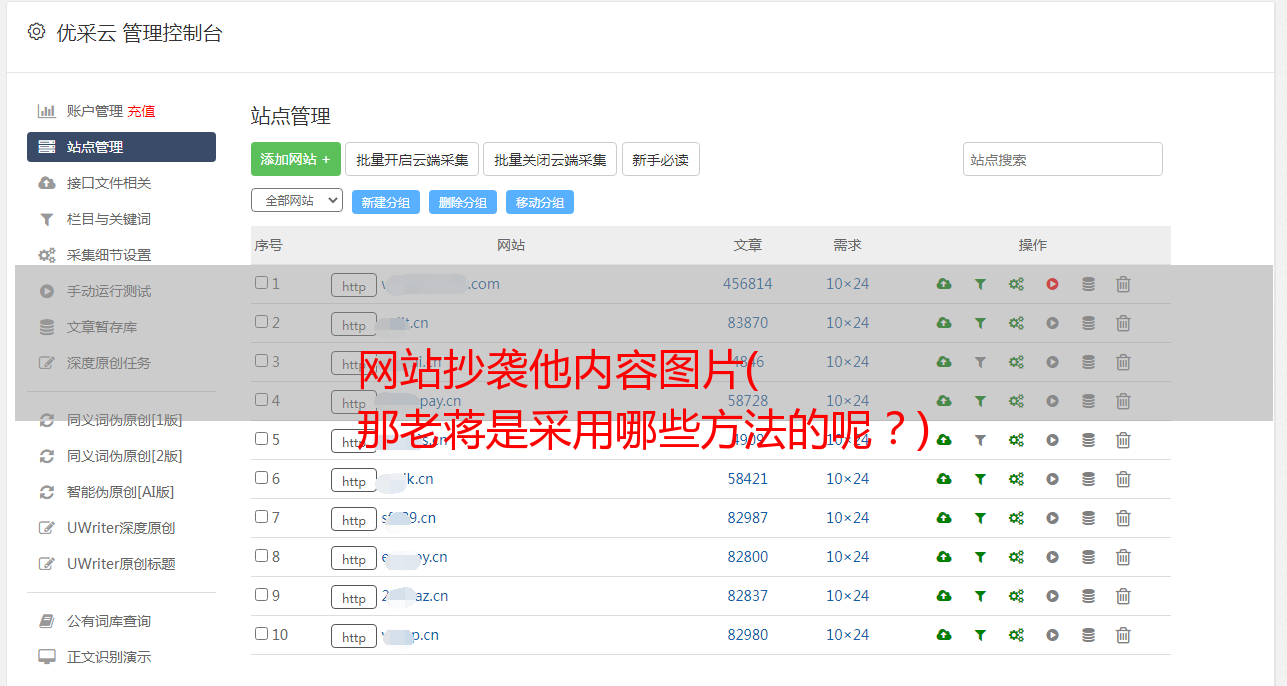Tick the checkbox for site 6
Viewport: 1287px width, 686px height.
[261, 478]
